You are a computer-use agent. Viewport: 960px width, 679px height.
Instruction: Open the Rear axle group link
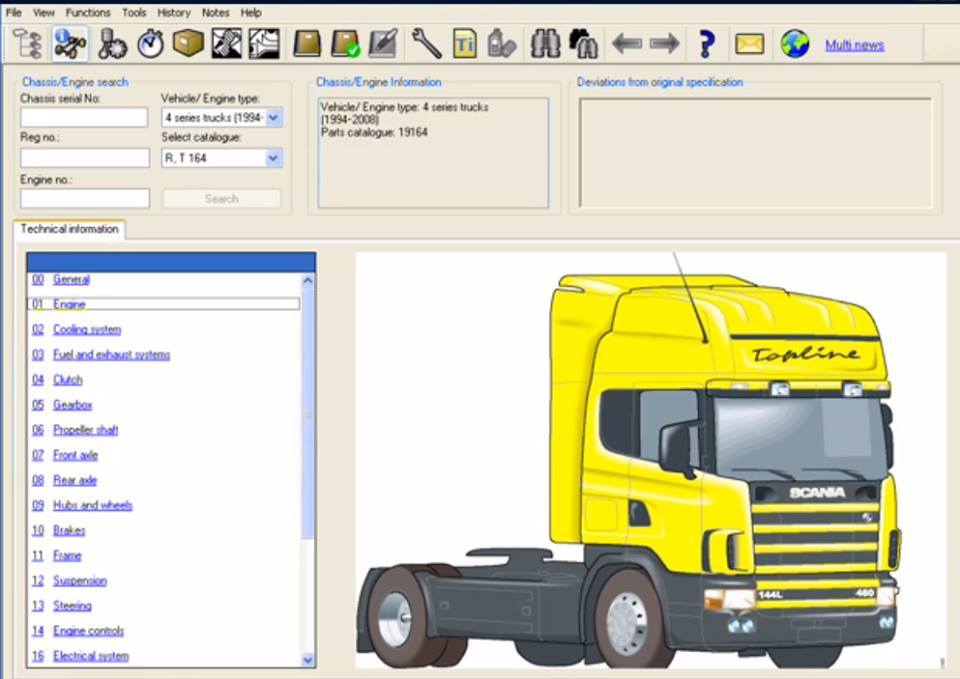point(75,480)
